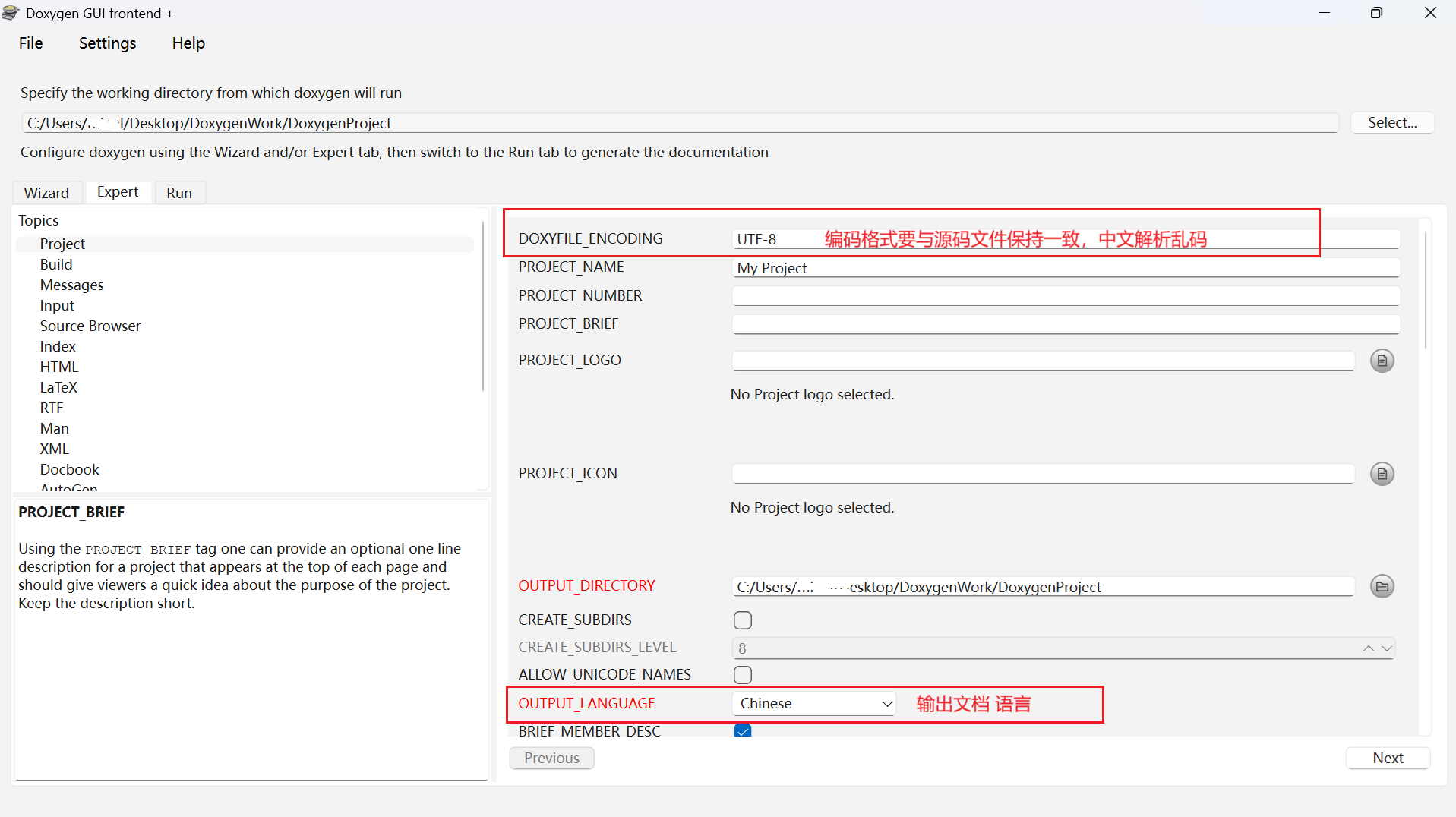Enable the ALLOW_UNICODE_NAMES checkbox
1456x817 pixels.
click(743, 675)
